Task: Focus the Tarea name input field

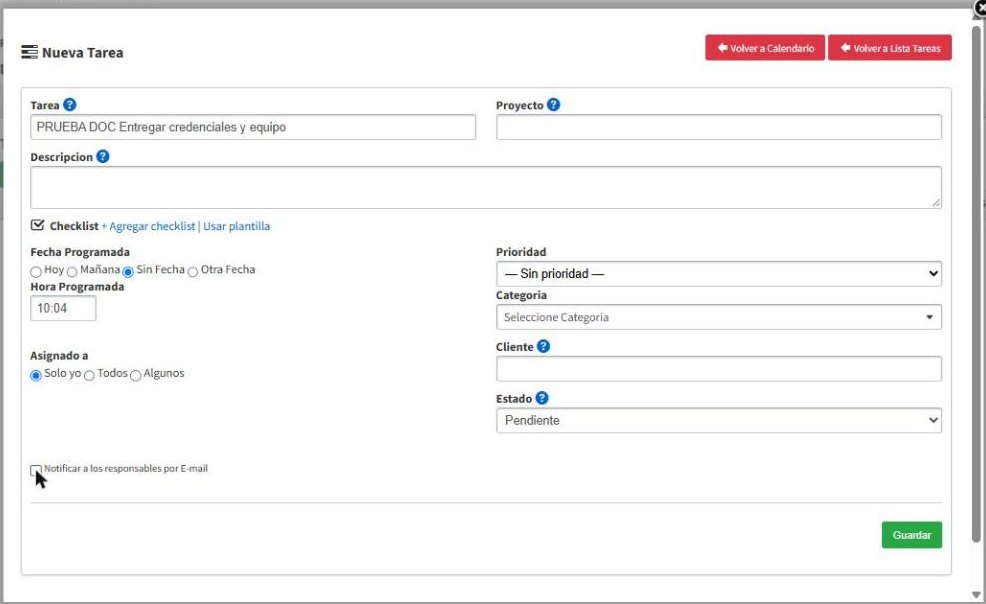Action: (x=253, y=127)
